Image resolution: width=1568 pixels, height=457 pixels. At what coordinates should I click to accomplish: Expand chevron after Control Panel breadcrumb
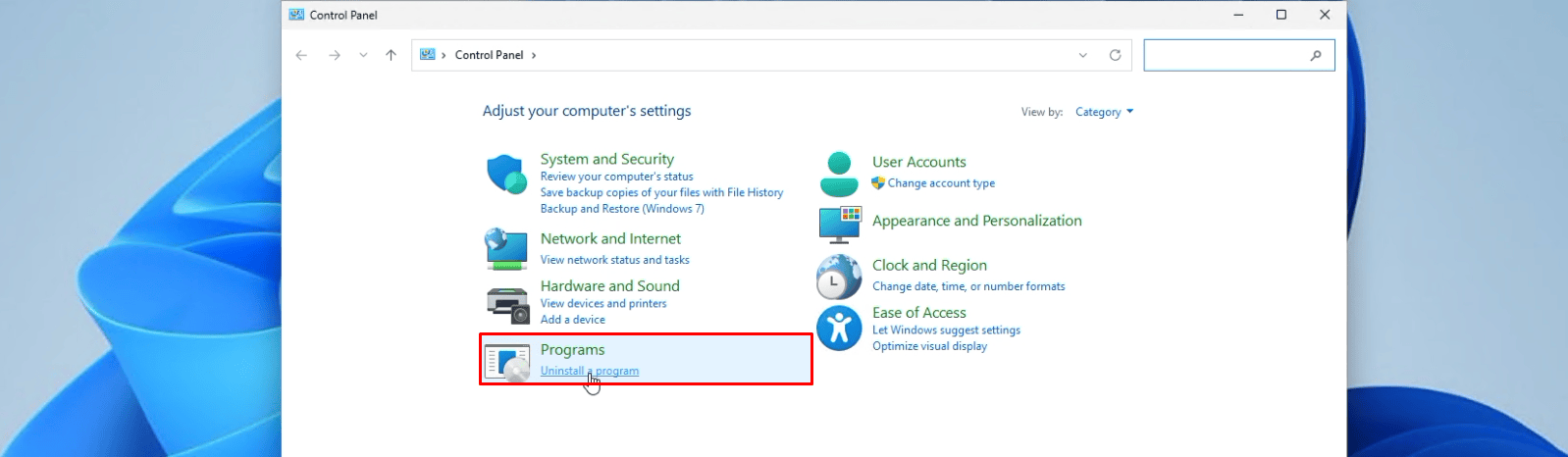coord(534,55)
